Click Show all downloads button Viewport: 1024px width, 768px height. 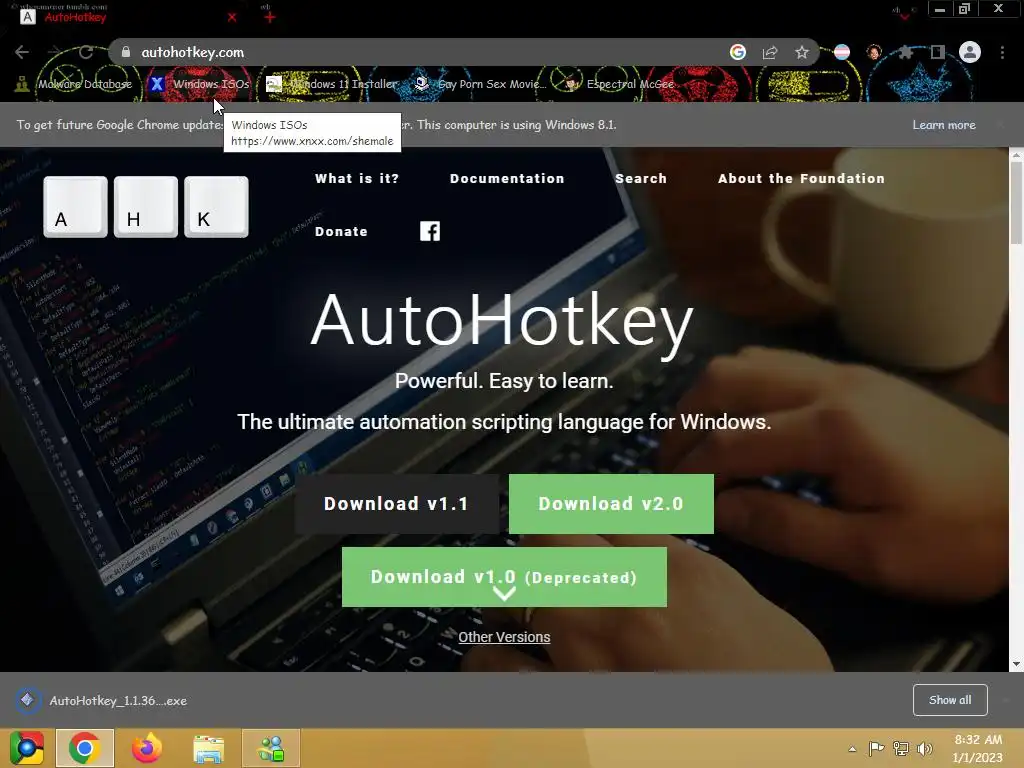[x=950, y=700]
